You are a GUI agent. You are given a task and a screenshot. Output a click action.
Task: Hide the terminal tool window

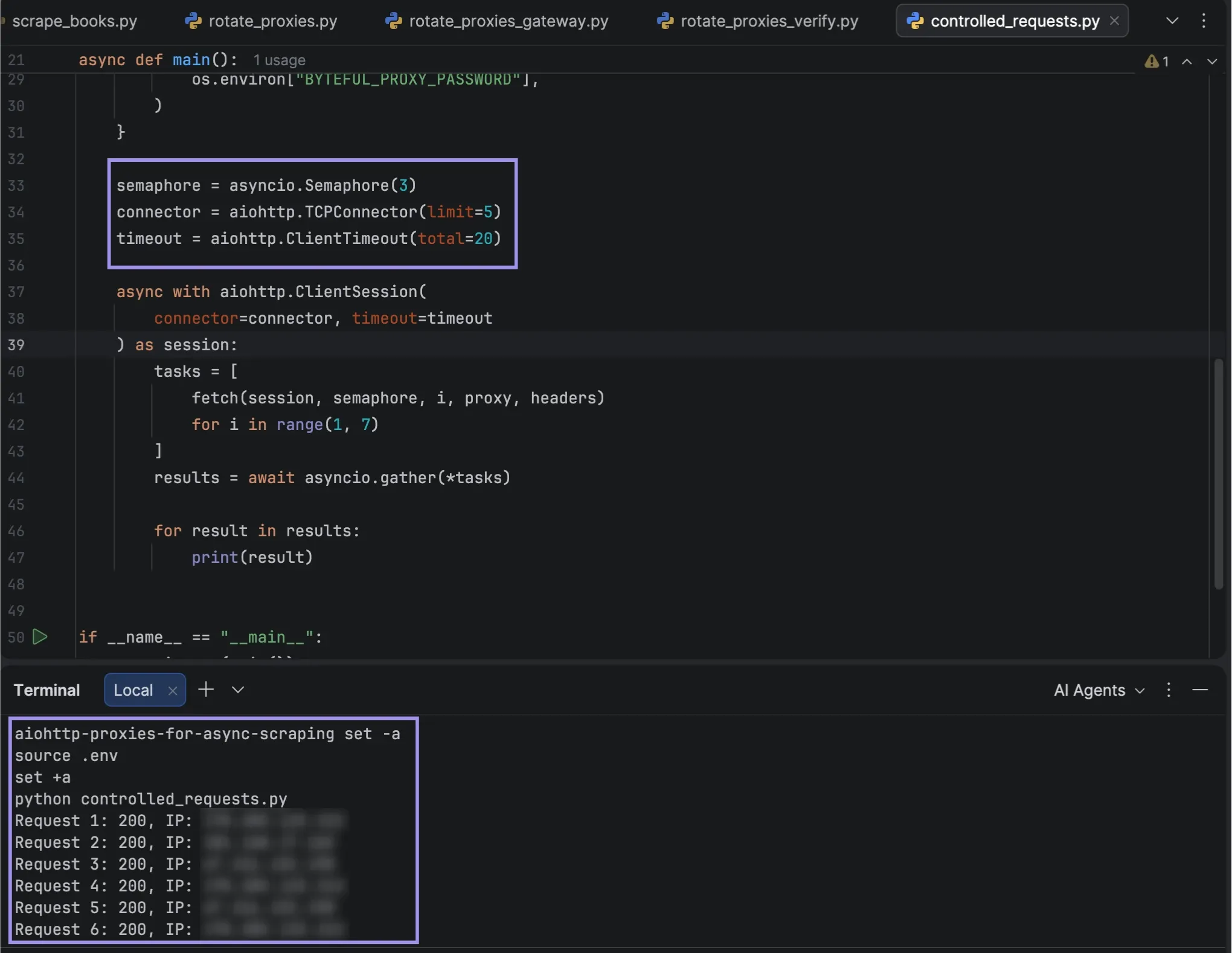point(1200,690)
